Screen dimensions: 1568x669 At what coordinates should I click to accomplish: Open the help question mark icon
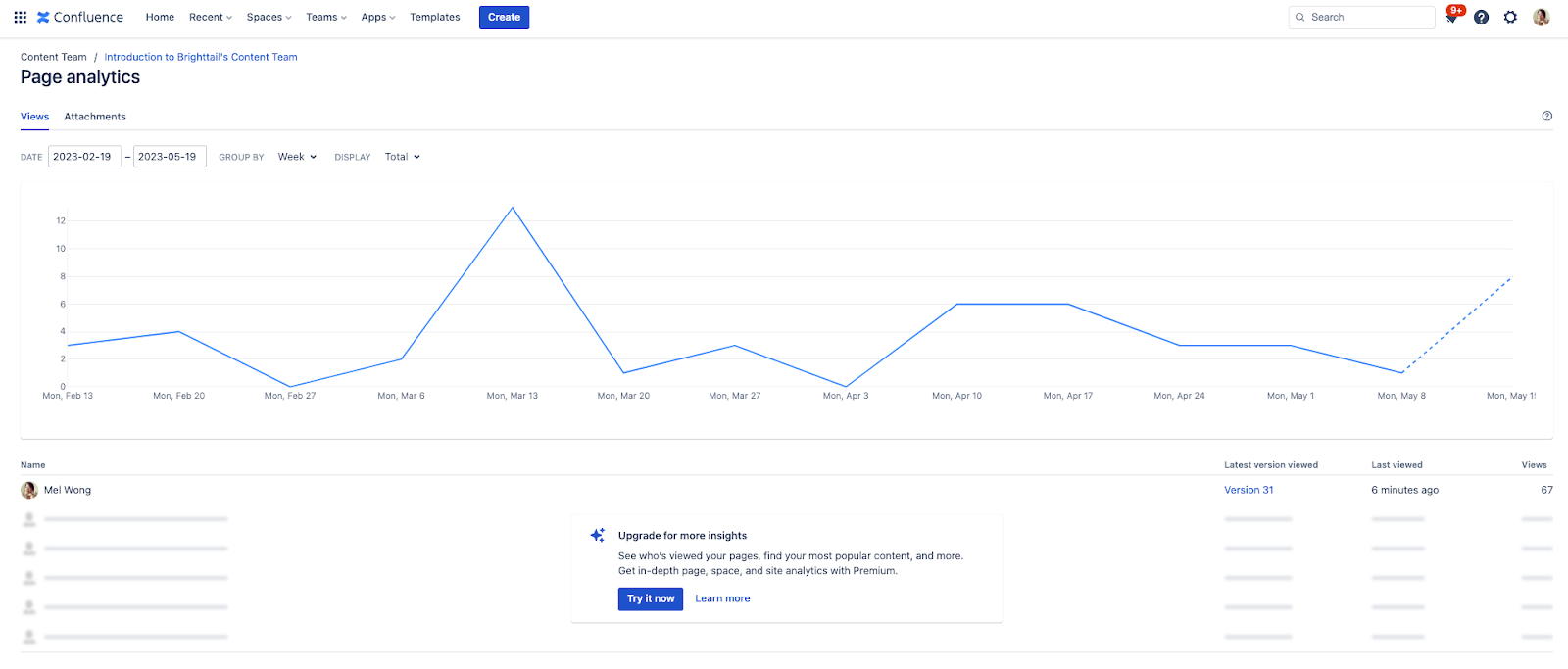(x=1482, y=17)
